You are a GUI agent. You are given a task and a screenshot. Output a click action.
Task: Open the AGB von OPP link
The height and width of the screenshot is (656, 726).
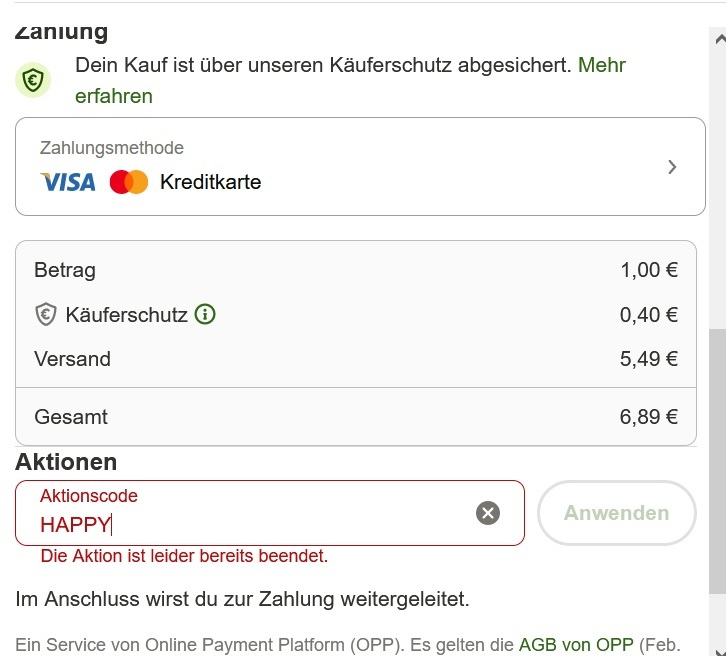pos(576,645)
